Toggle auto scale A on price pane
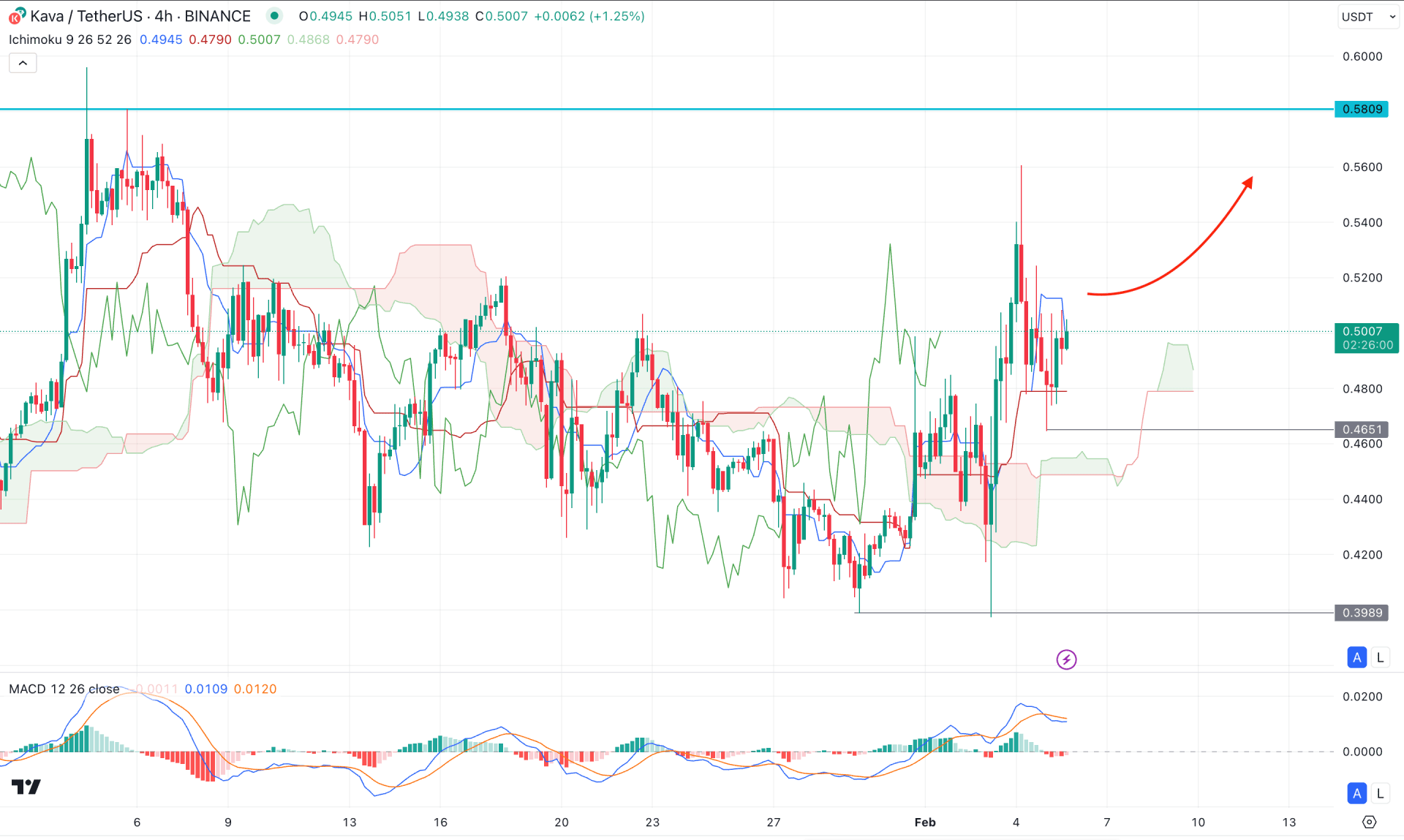This screenshot has width=1404, height=840. [1356, 657]
